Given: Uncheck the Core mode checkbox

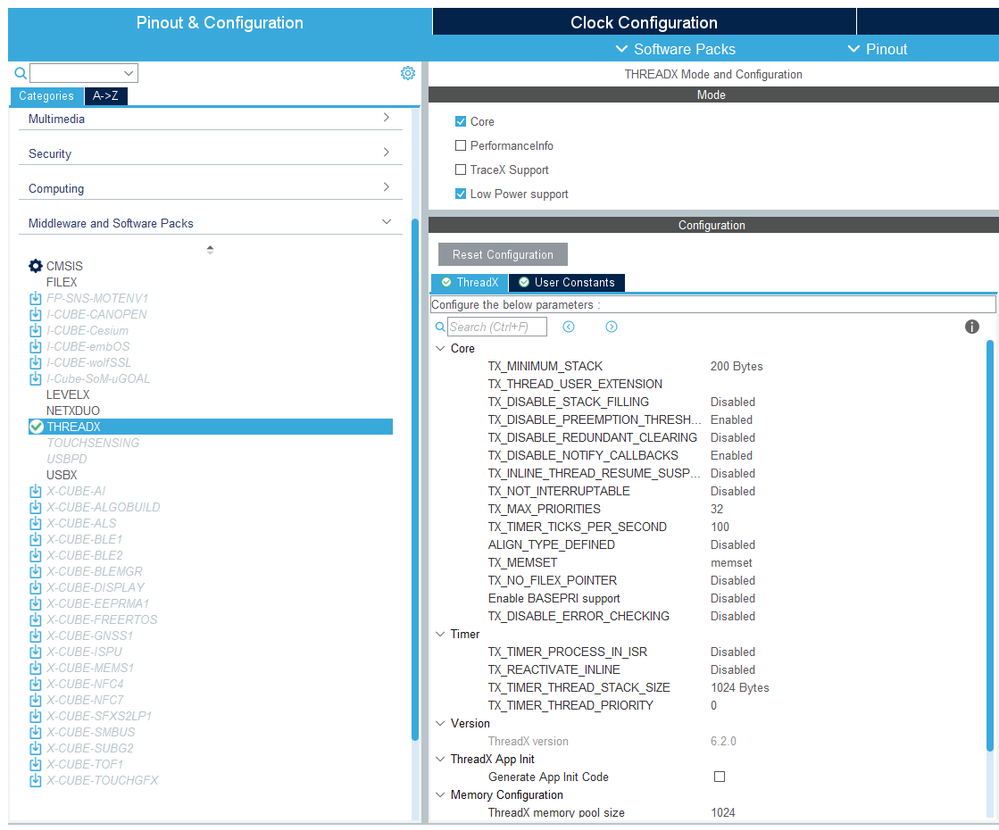Looking at the screenshot, I should tap(461, 122).
